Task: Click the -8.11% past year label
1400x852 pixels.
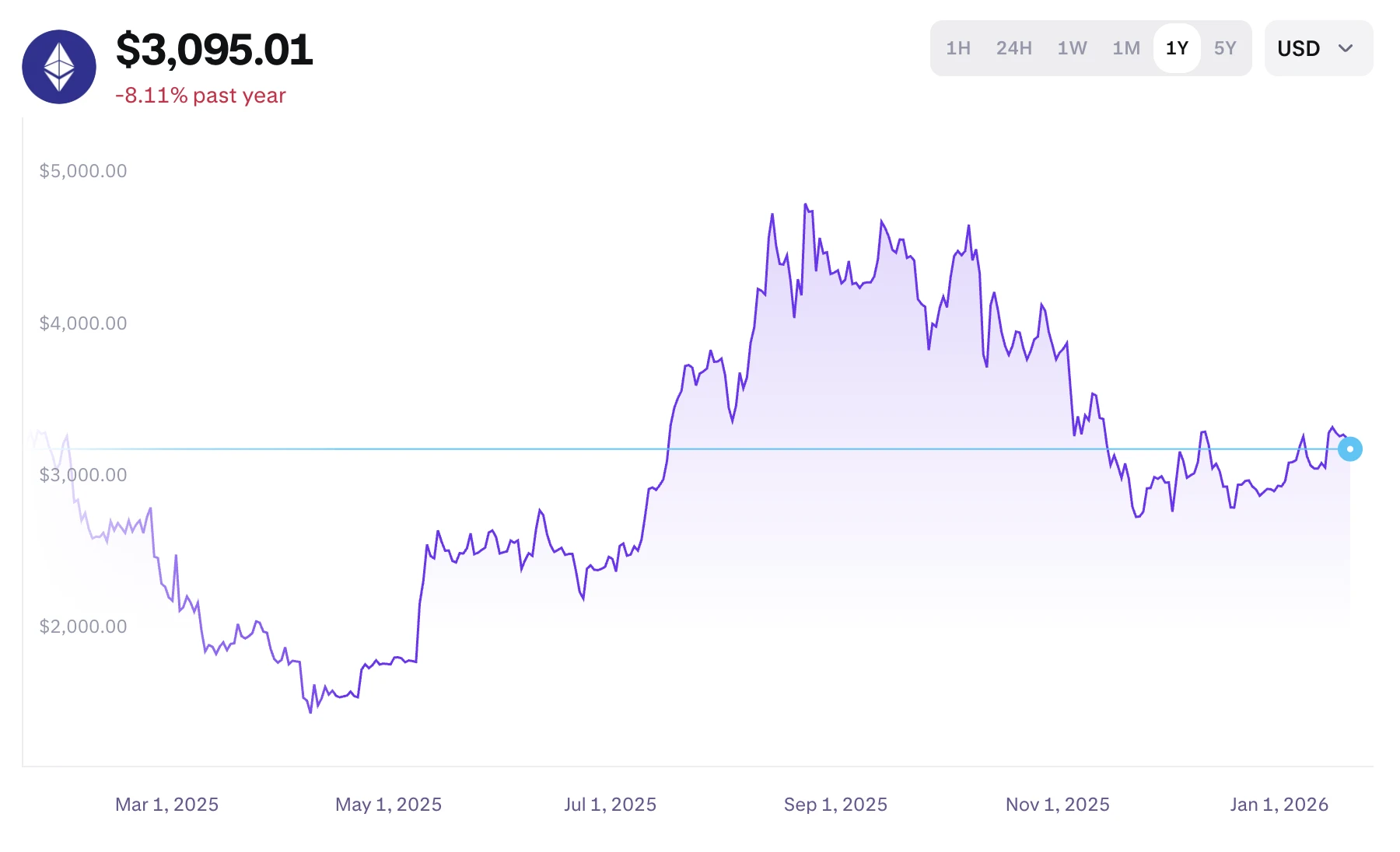Action: point(201,96)
